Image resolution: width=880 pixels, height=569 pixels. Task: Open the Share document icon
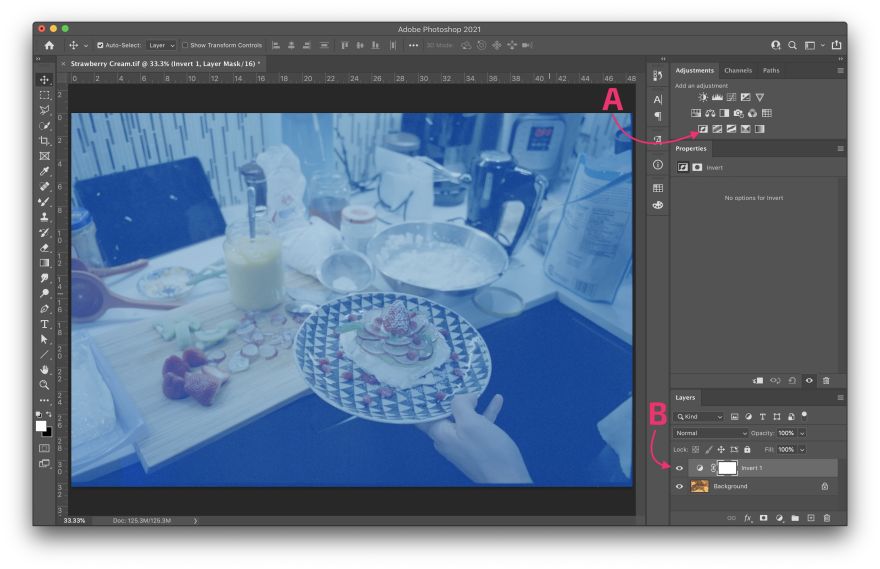(836, 45)
